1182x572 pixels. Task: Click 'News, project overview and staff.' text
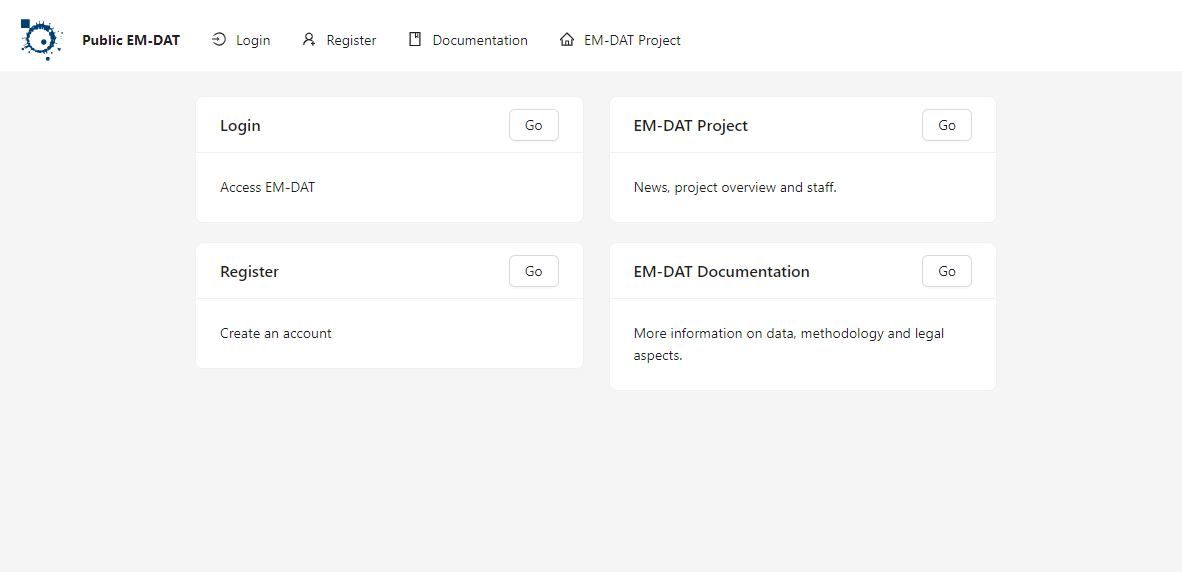click(x=735, y=187)
